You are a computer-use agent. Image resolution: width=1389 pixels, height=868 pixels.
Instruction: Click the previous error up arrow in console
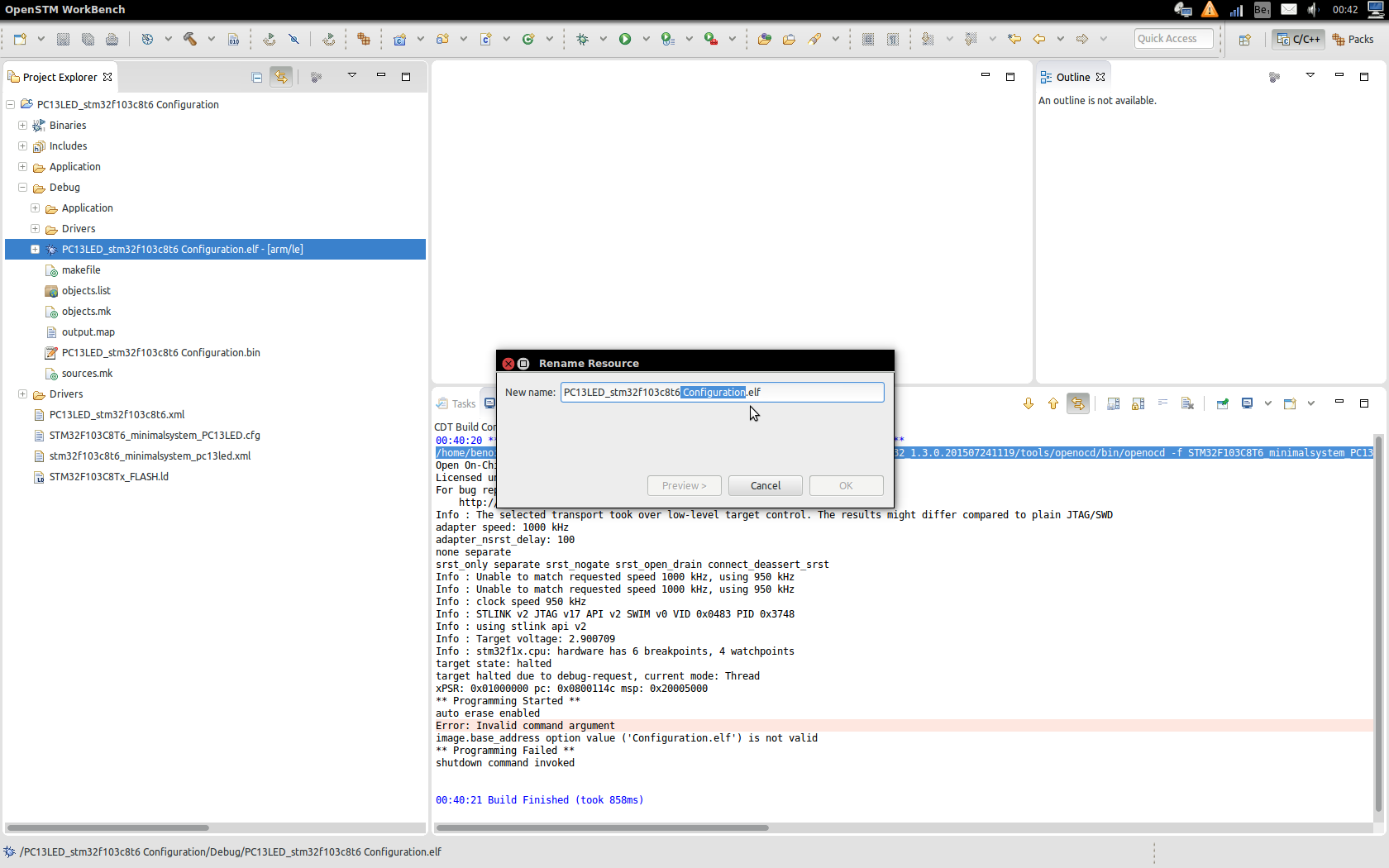[x=1053, y=403]
